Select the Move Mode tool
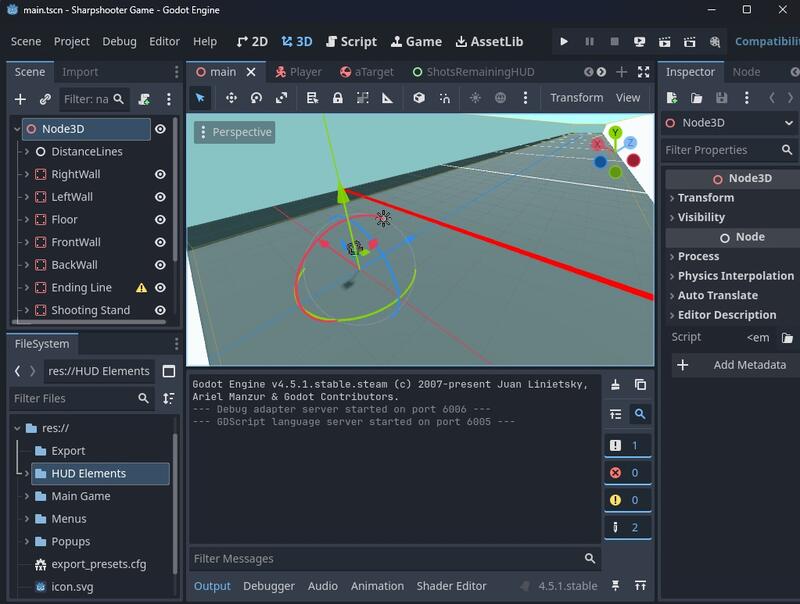This screenshot has height=604, width=800. coord(231,97)
